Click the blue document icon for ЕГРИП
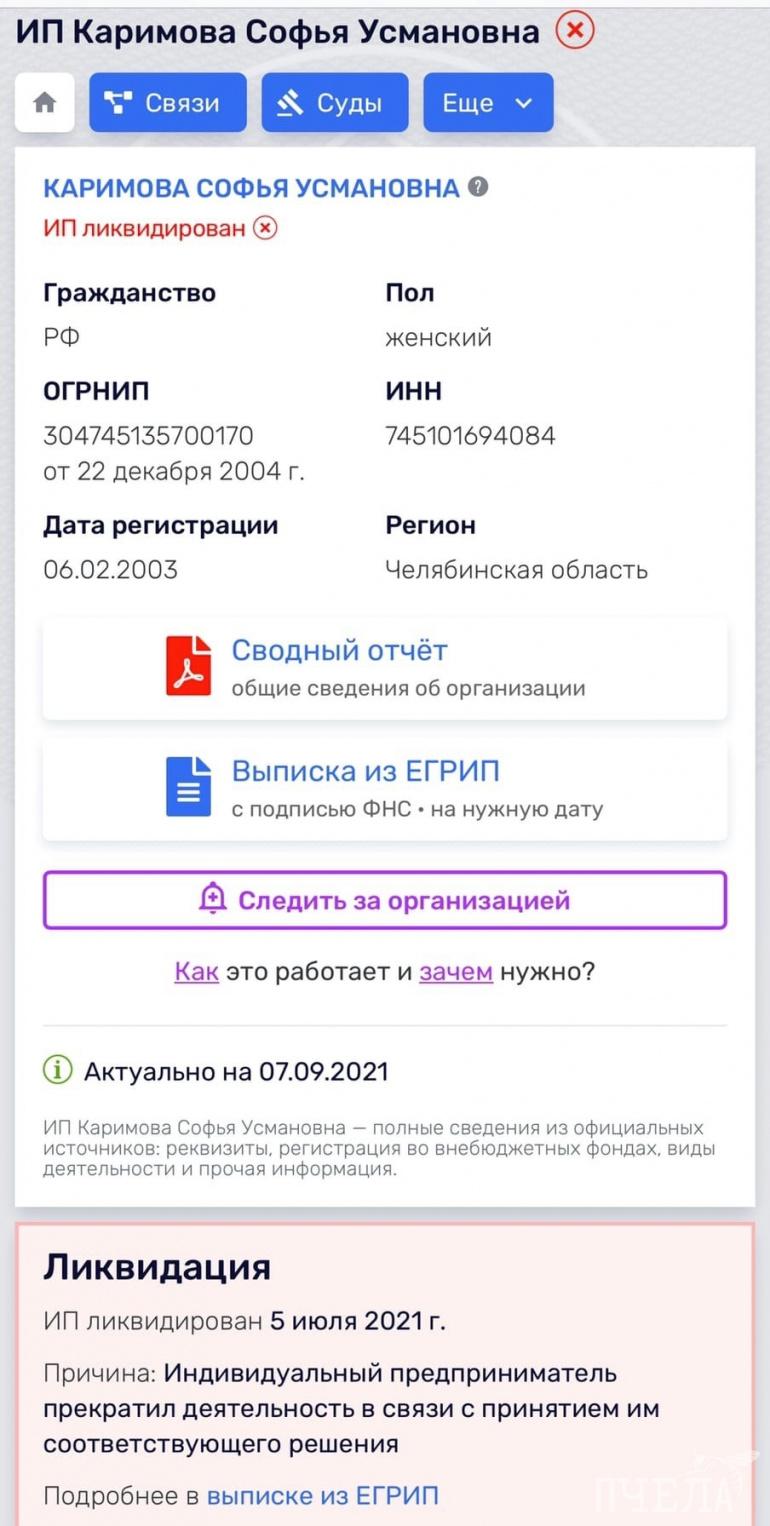 (188, 787)
